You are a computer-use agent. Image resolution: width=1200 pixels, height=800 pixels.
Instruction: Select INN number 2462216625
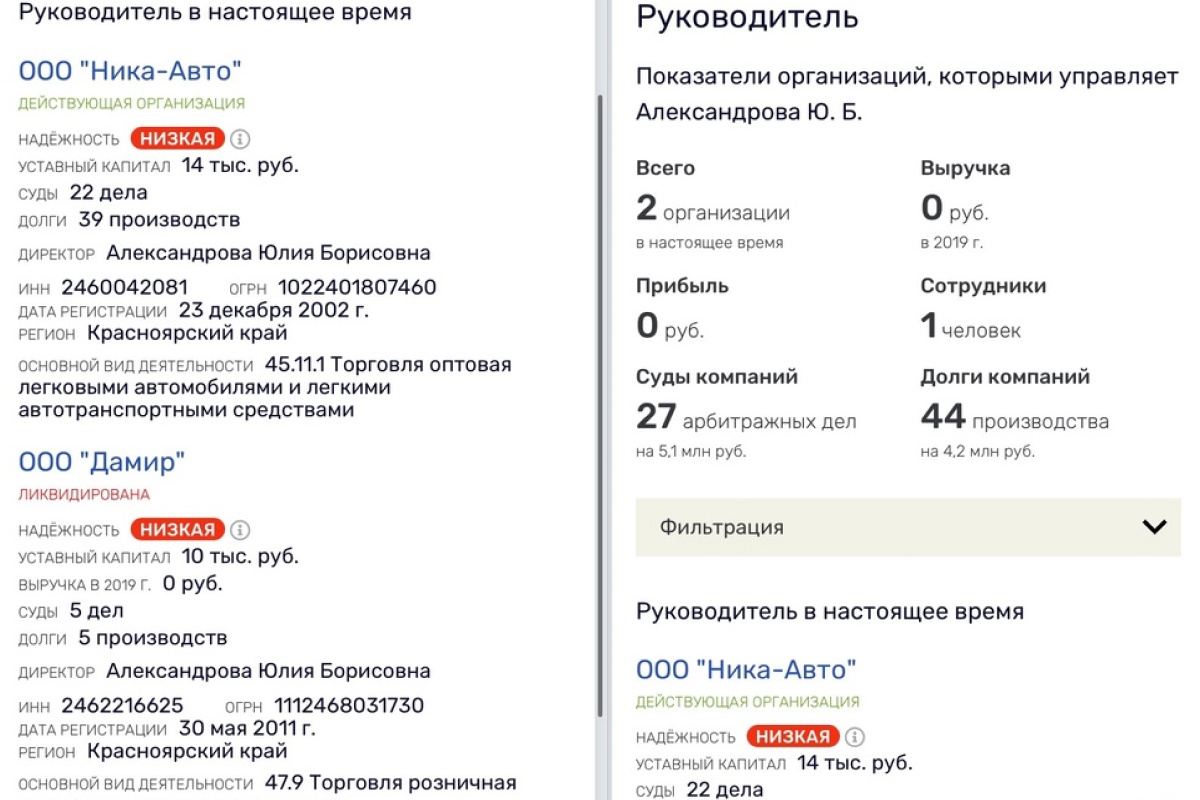click(x=122, y=706)
